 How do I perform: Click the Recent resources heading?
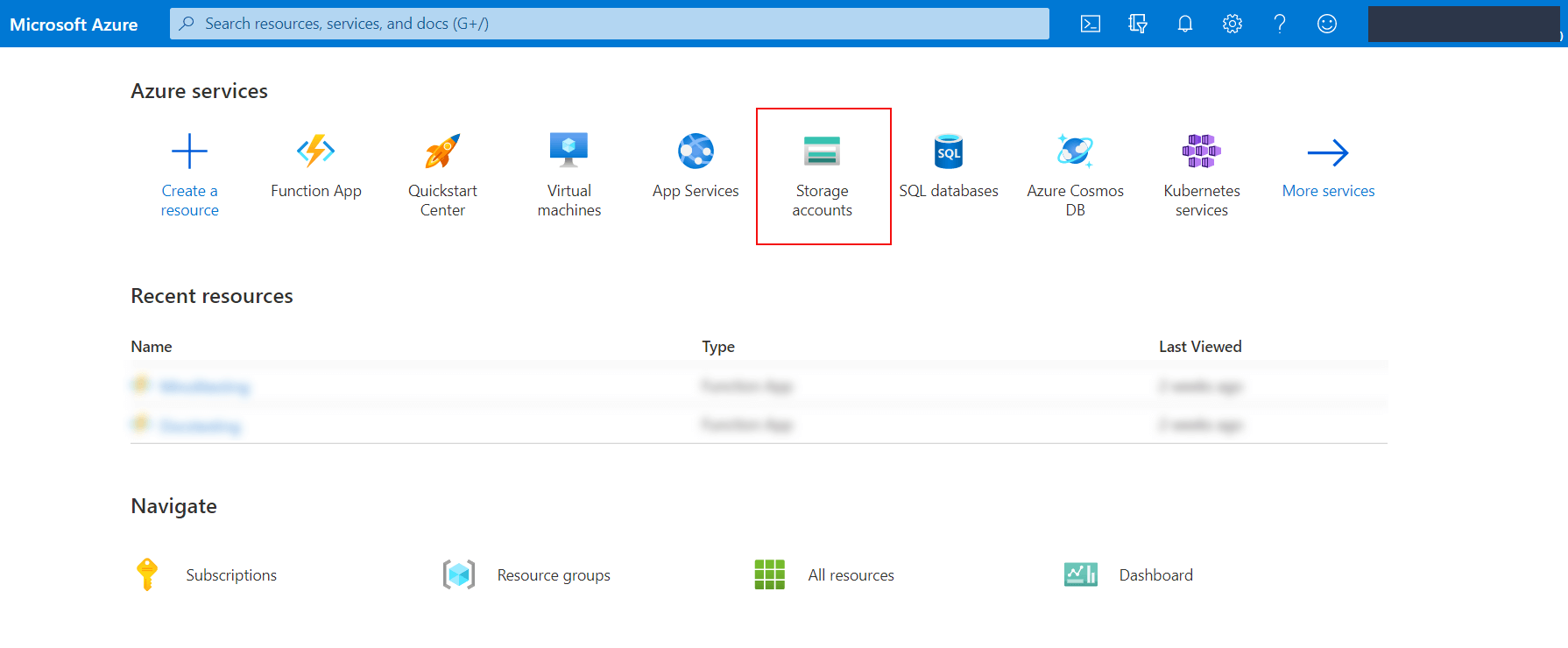pos(212,296)
